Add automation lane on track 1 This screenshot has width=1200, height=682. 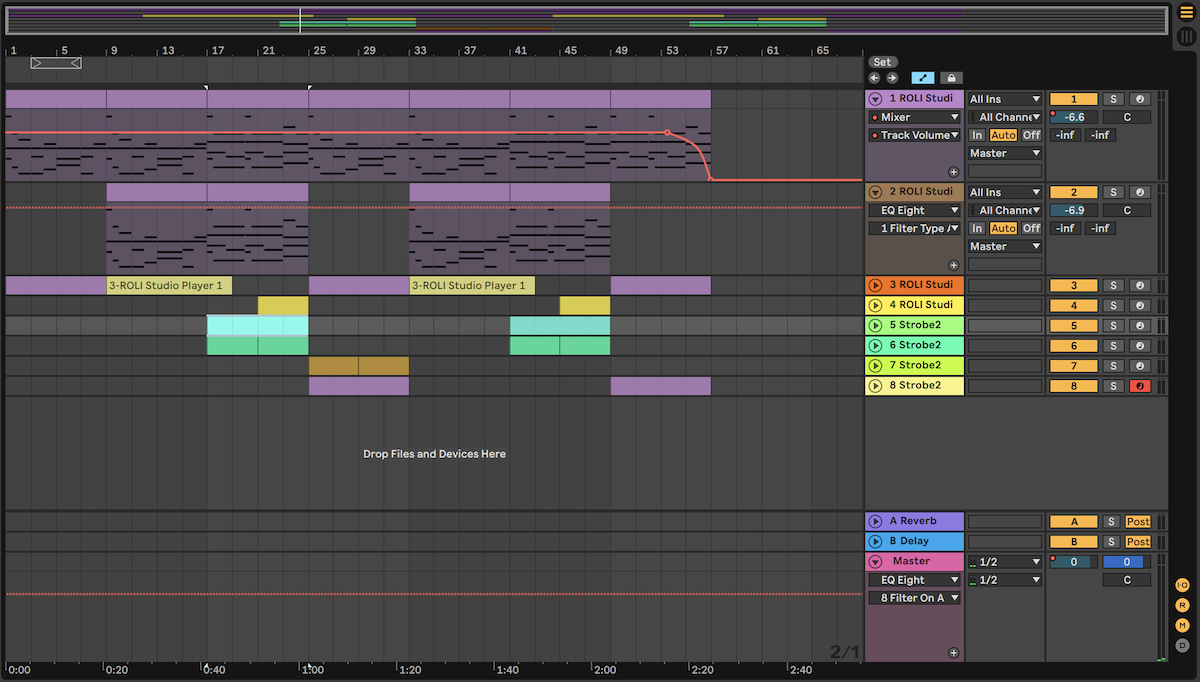[953, 172]
